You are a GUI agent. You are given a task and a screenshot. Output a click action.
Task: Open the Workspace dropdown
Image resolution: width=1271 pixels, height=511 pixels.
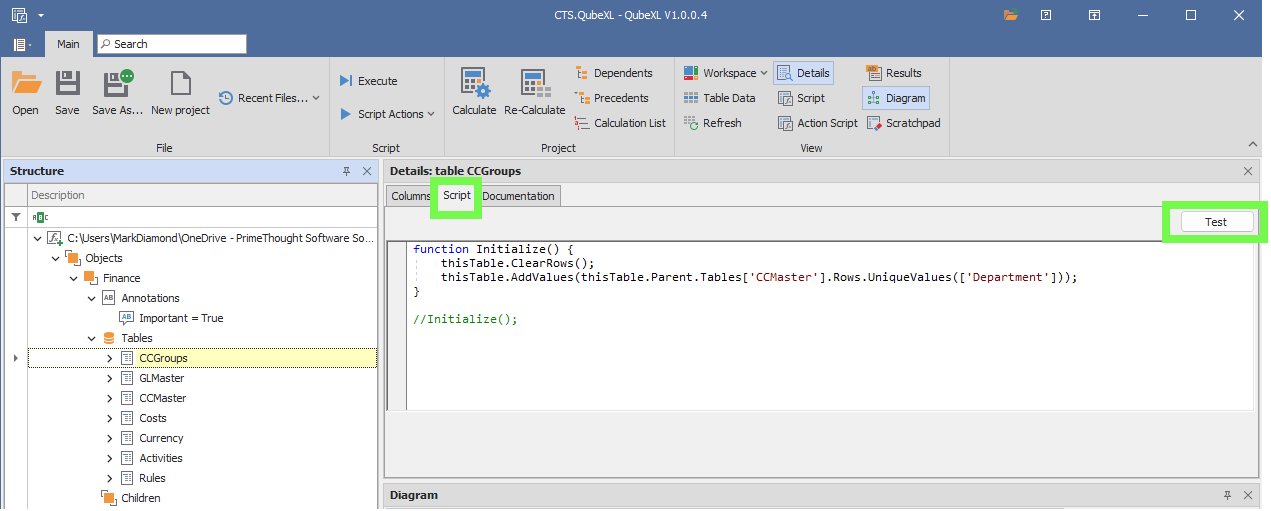point(726,73)
